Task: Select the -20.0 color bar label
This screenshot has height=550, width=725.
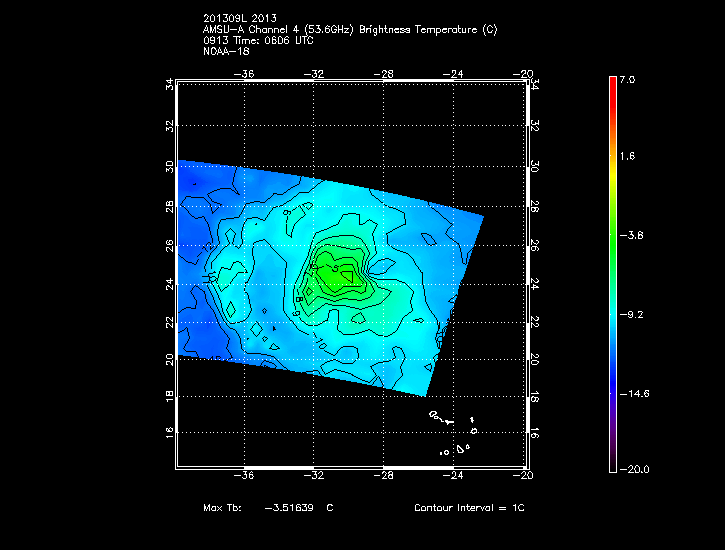Action: pos(632,469)
